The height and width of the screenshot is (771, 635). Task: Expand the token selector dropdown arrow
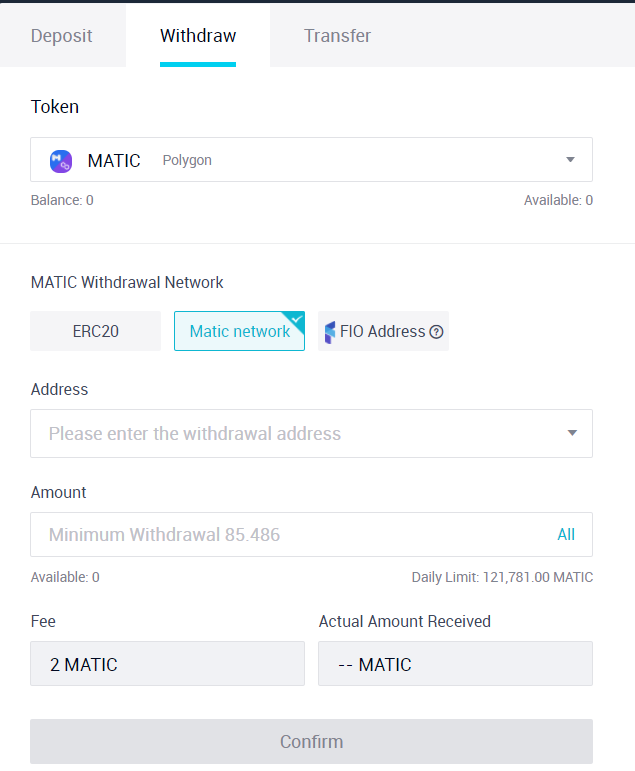[570, 160]
